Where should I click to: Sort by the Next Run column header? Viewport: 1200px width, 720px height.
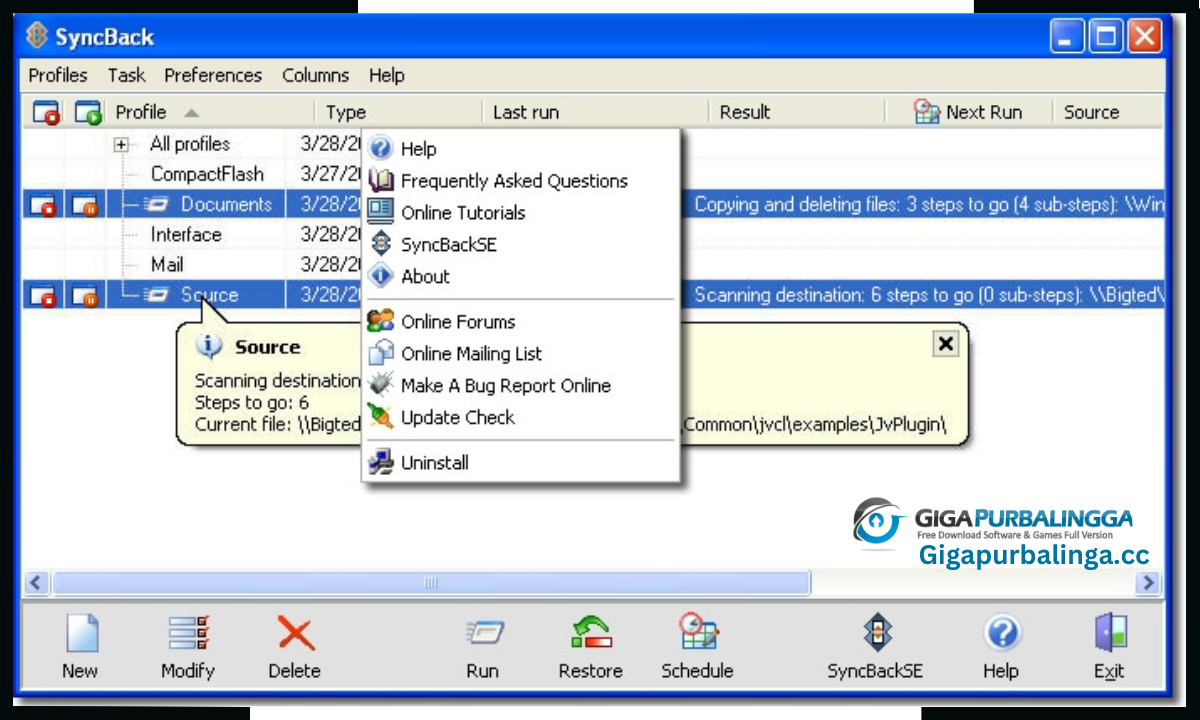click(969, 112)
